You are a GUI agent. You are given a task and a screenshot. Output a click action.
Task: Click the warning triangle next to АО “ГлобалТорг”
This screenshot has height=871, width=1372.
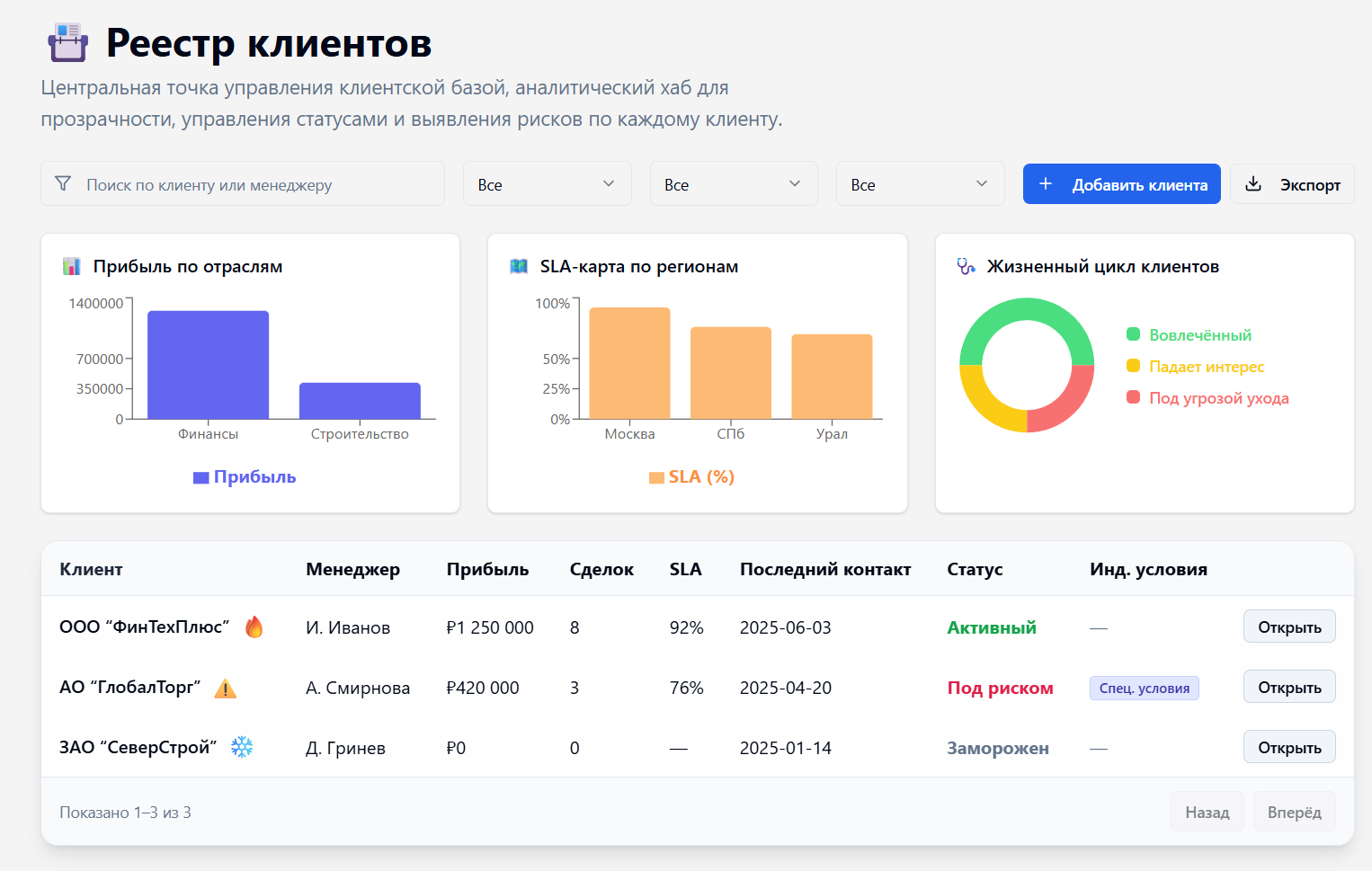(x=225, y=689)
